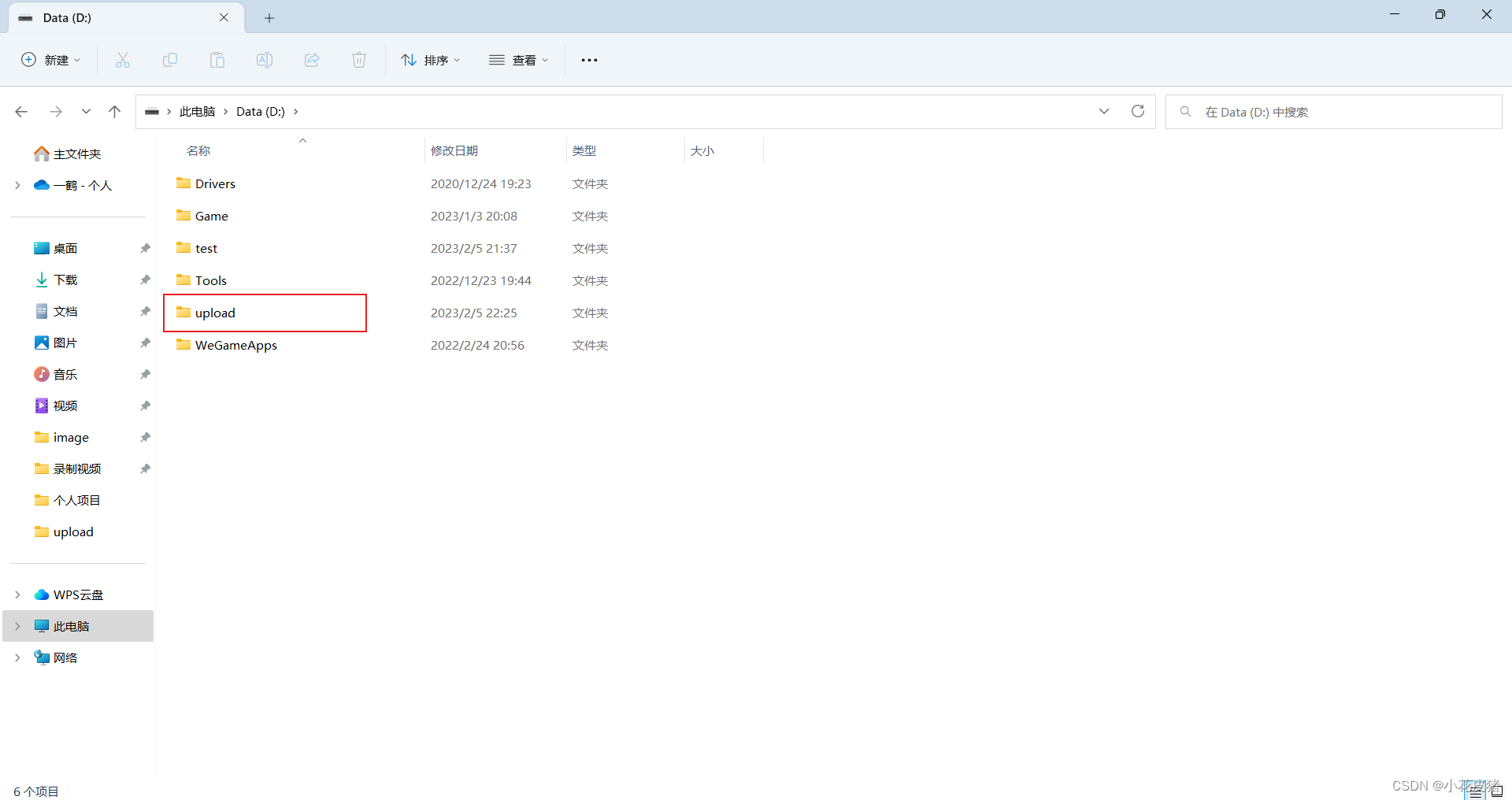
Task: Select the Game folder
Action: pos(211,216)
